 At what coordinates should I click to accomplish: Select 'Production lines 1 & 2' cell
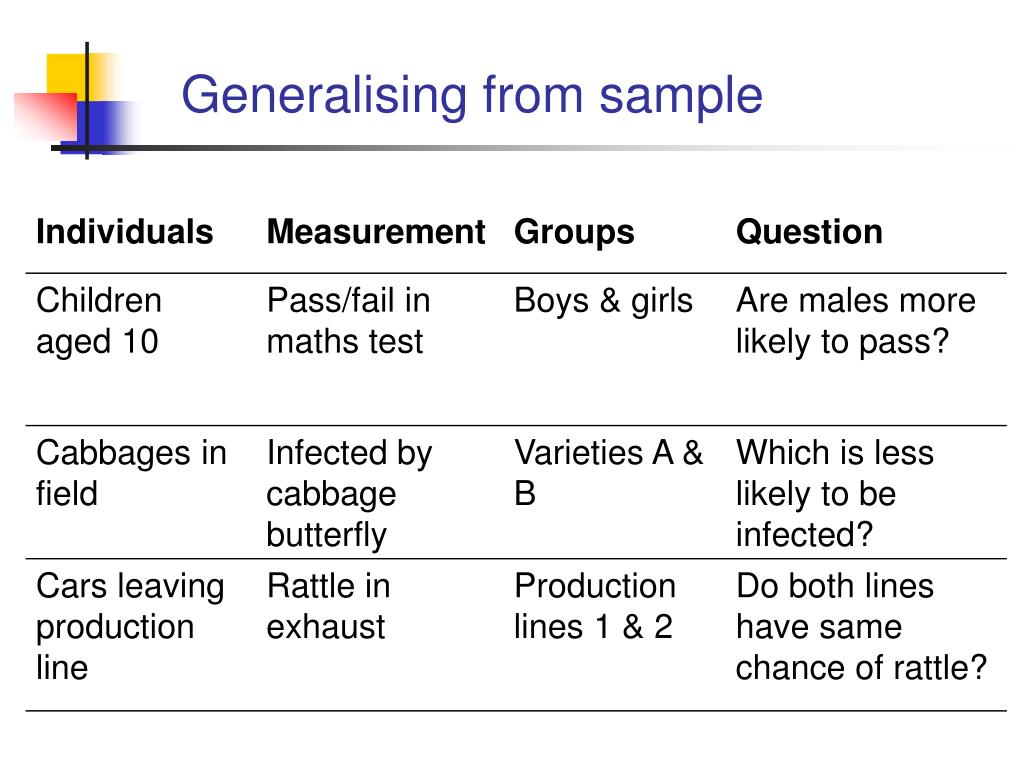point(594,606)
